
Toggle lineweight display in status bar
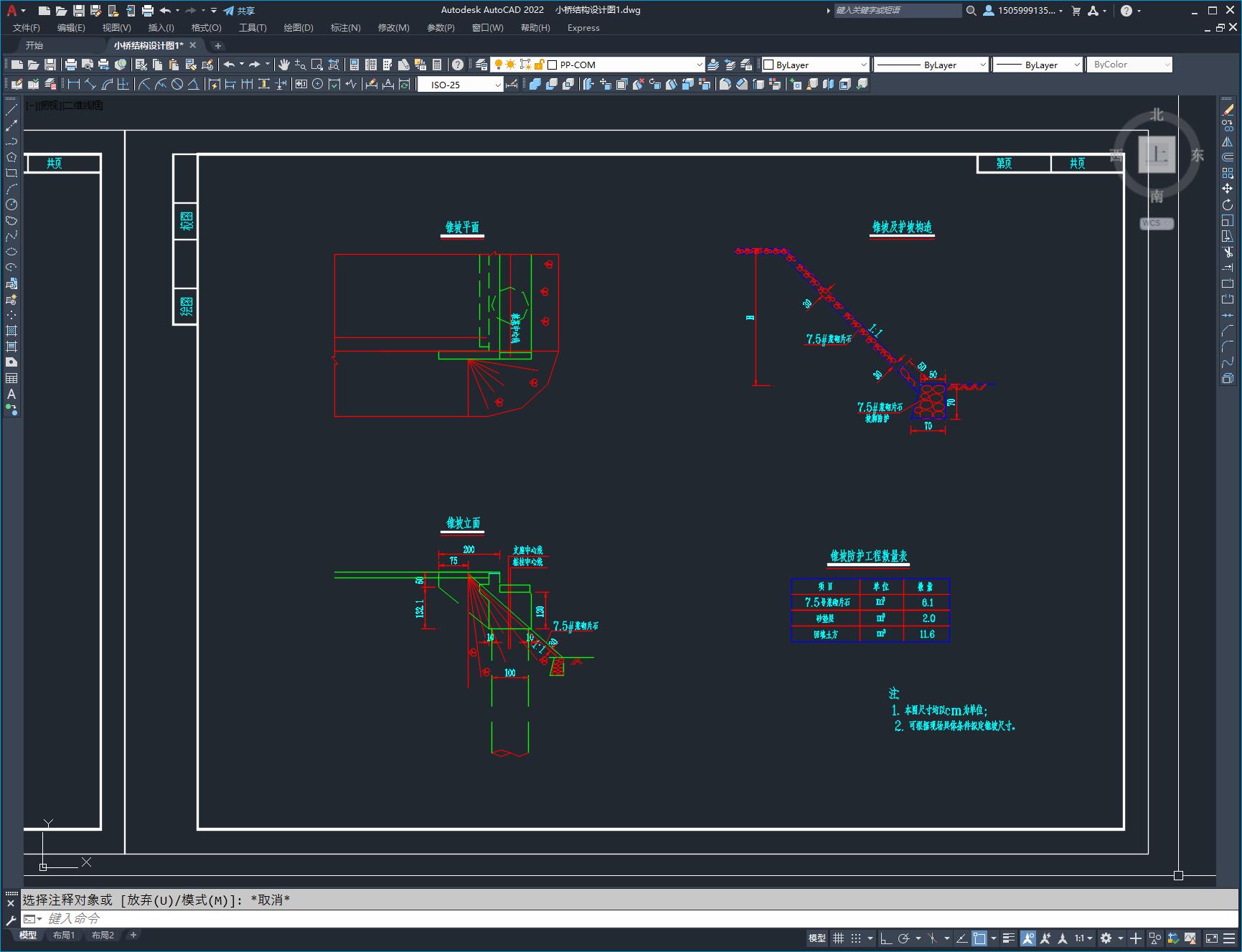(x=1008, y=938)
